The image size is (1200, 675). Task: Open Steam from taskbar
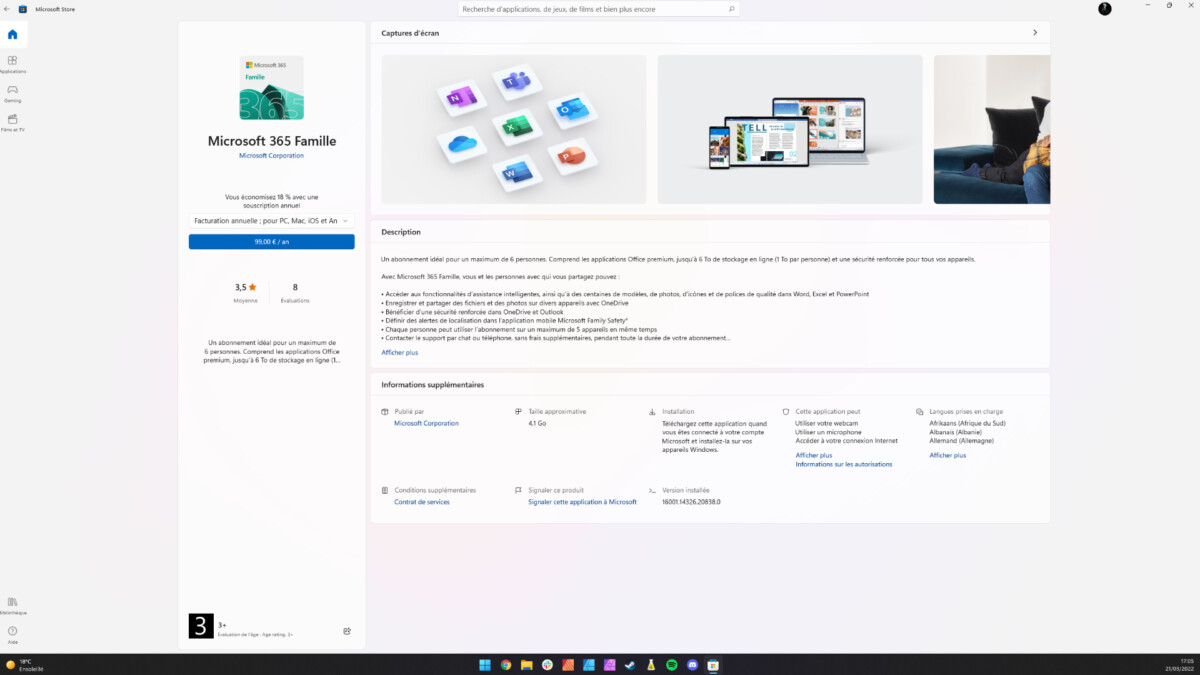click(630, 665)
